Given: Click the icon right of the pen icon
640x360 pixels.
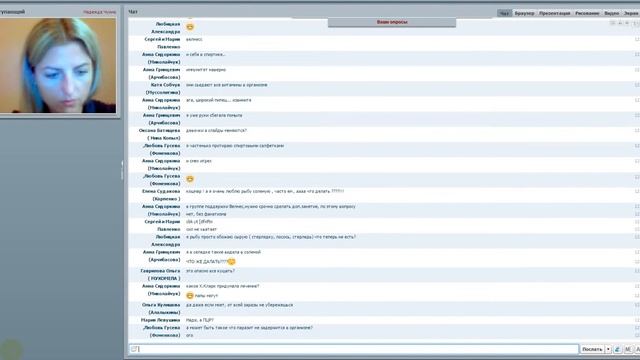Looking at the screenshot, I should coord(628,349).
